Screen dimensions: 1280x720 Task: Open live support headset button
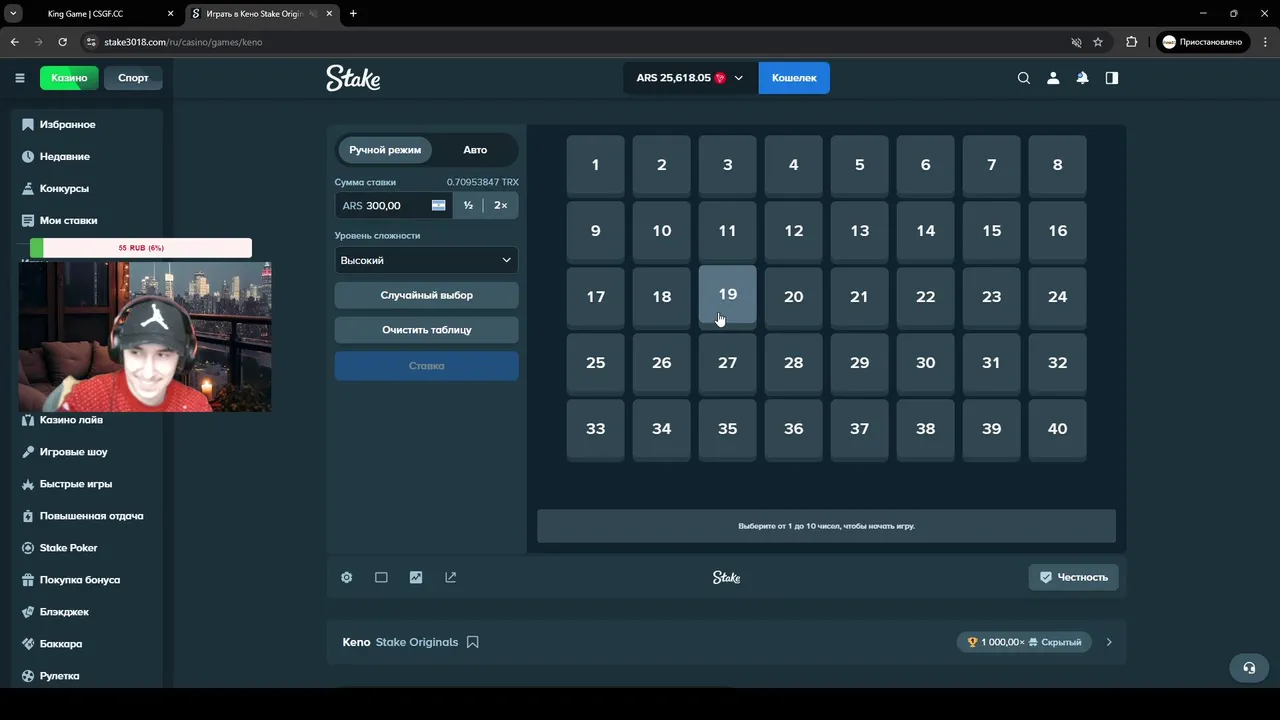(x=1249, y=668)
